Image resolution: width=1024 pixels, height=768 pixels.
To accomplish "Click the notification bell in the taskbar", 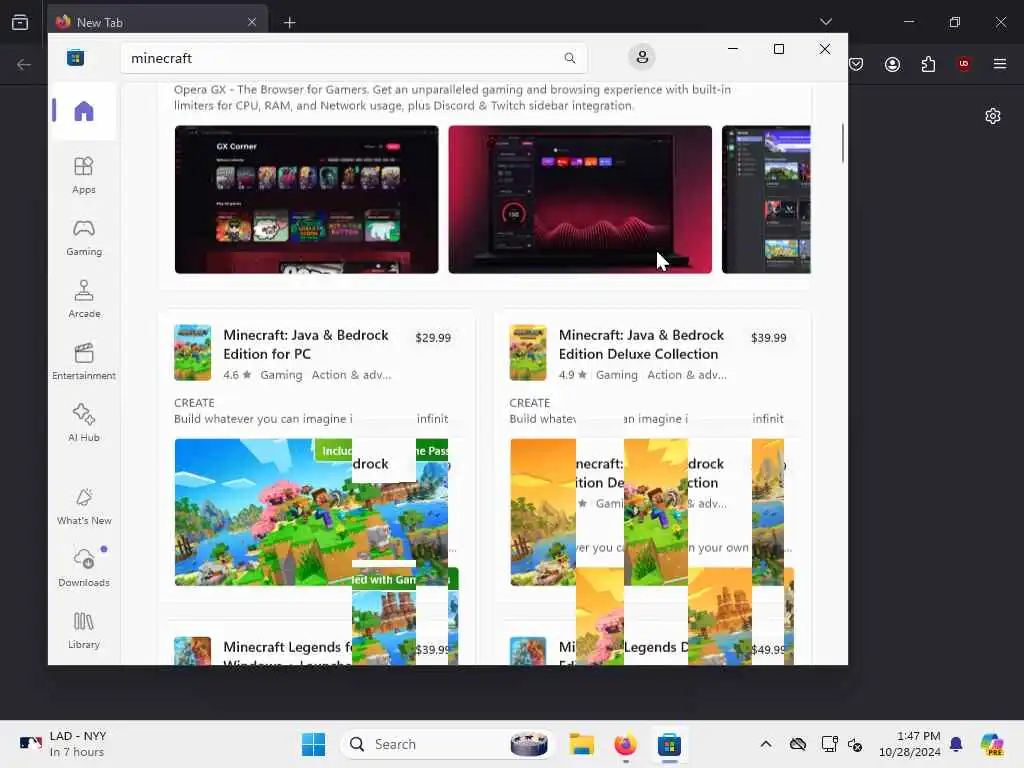I will (x=956, y=744).
